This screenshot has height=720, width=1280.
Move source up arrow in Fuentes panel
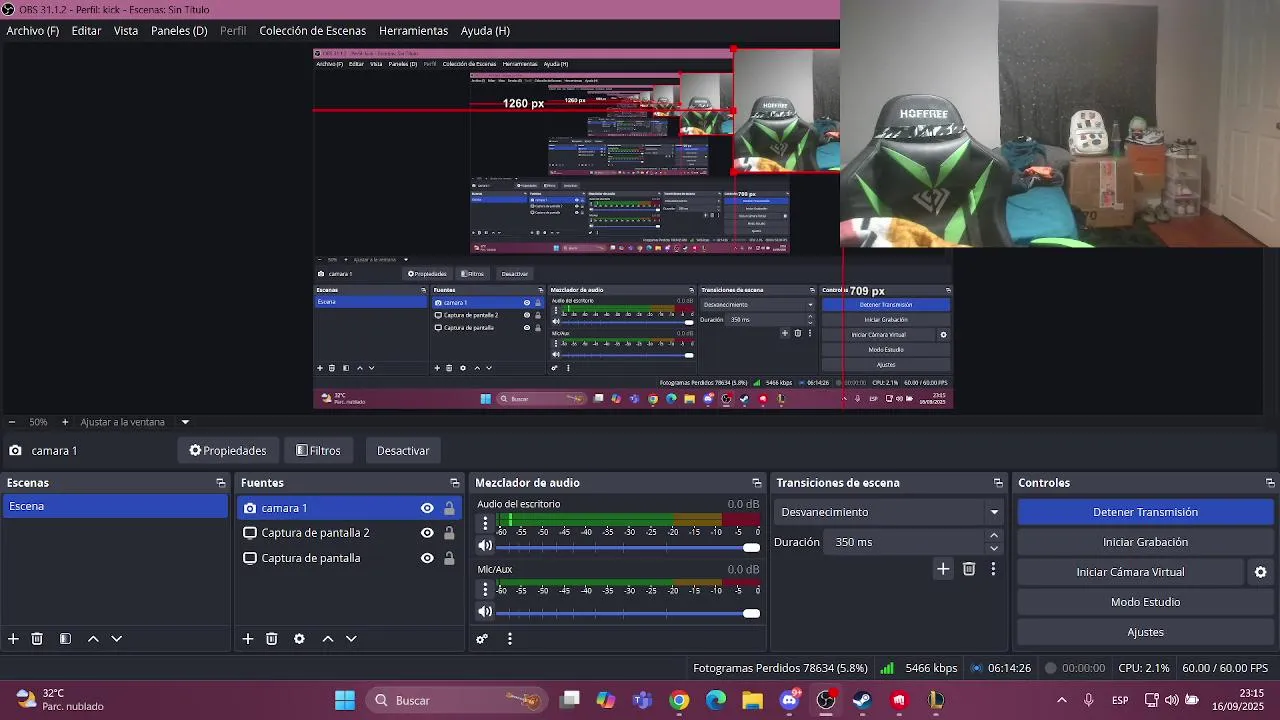(x=327, y=639)
